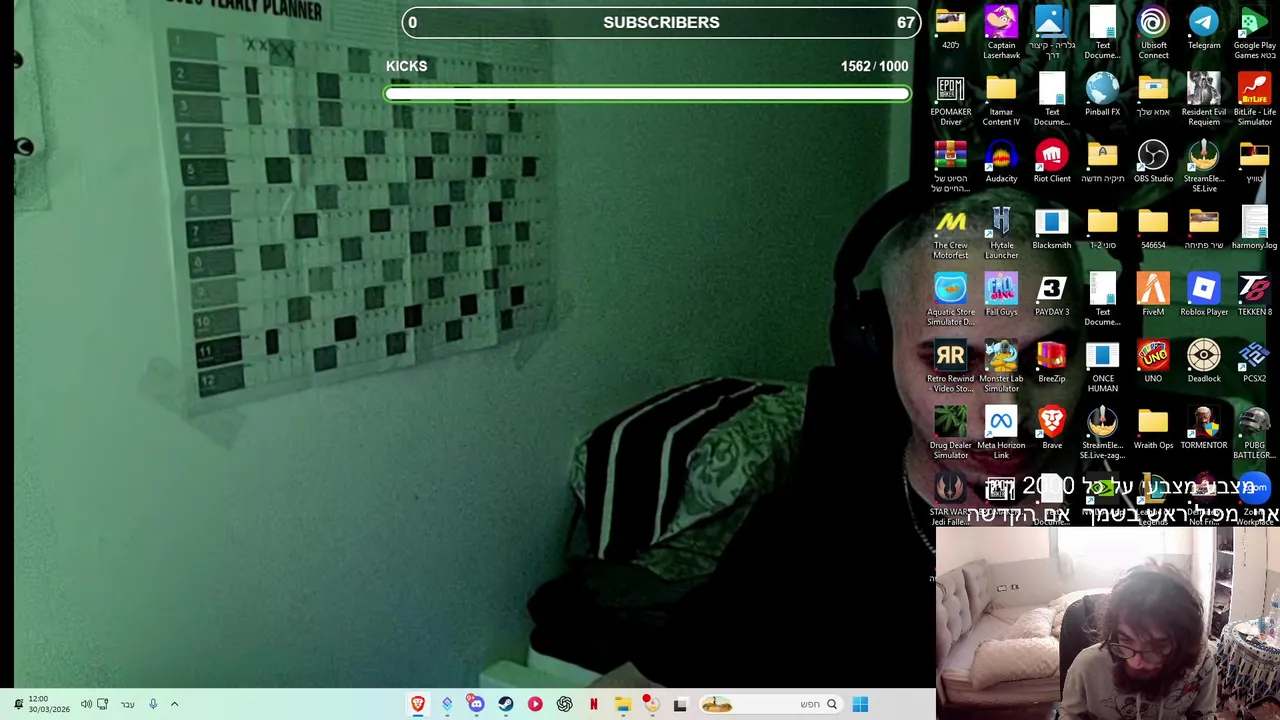The height and width of the screenshot is (720, 1280).
Task: Click the SUBSCRIBERS goal bar
Action: click(661, 22)
